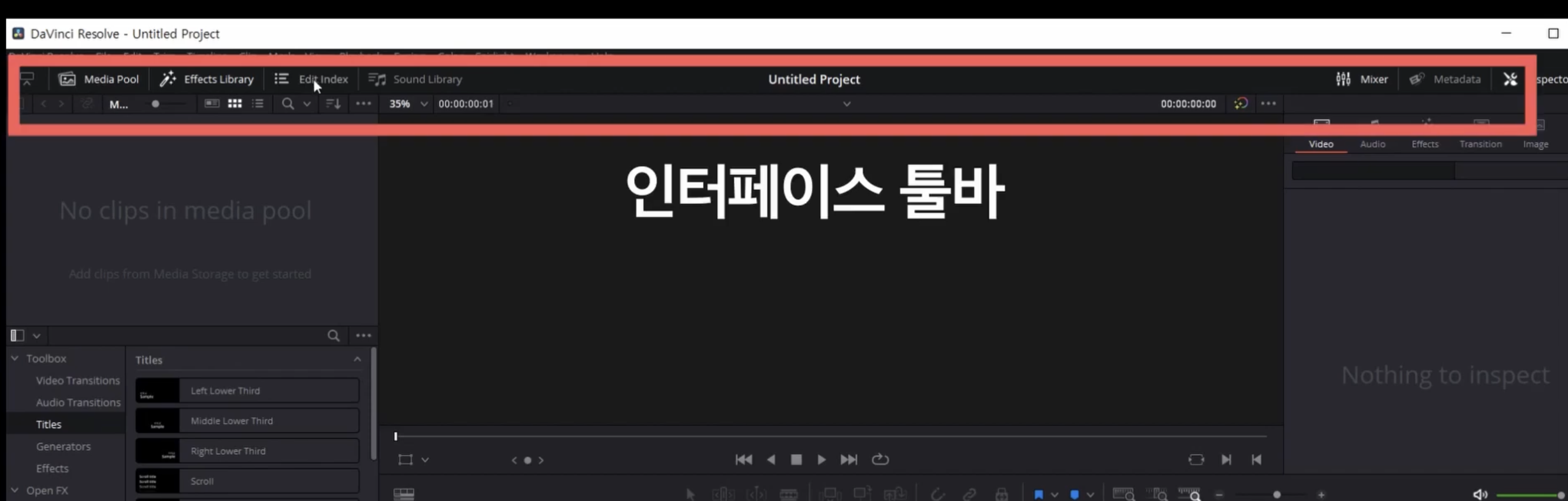
Task: Collapse the Open FX tree
Action: (x=15, y=490)
